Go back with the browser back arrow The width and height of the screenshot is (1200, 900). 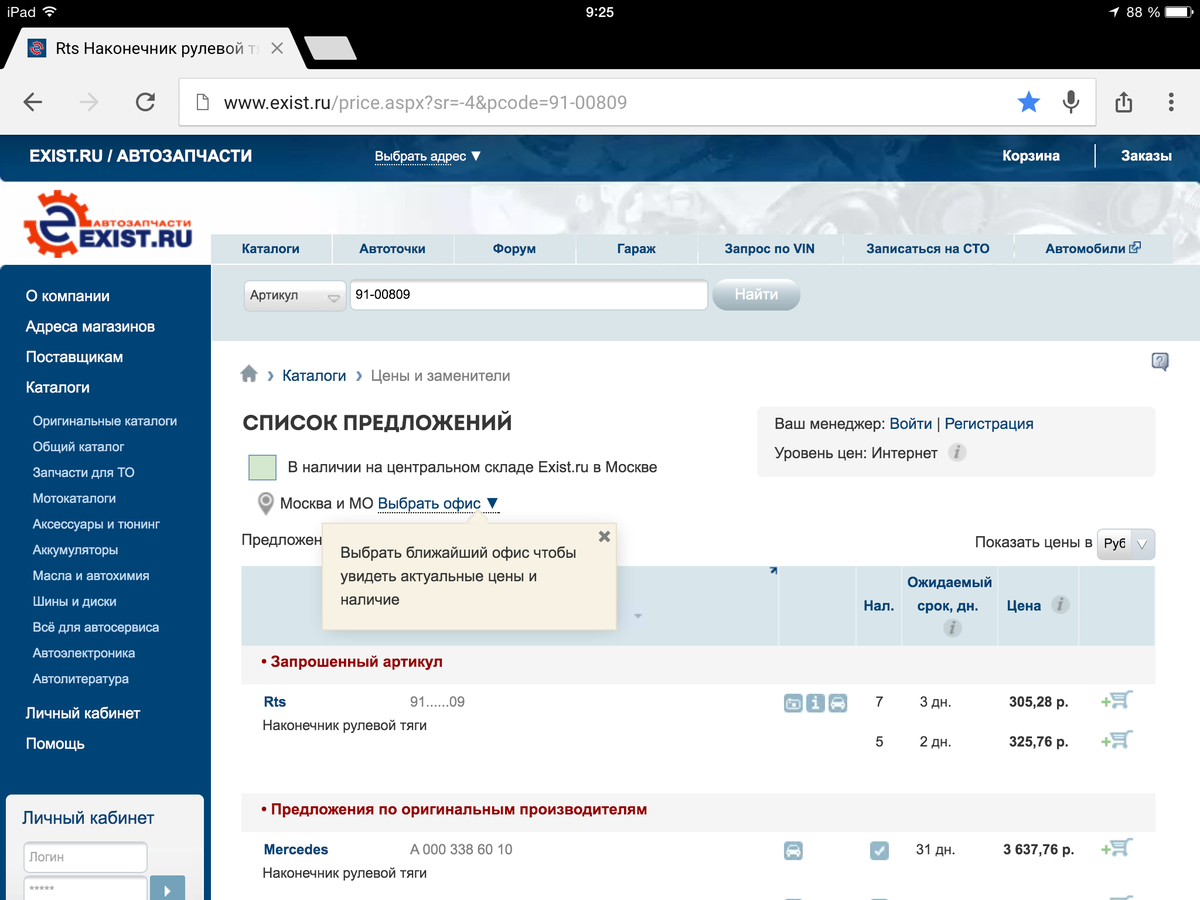click(x=33, y=102)
